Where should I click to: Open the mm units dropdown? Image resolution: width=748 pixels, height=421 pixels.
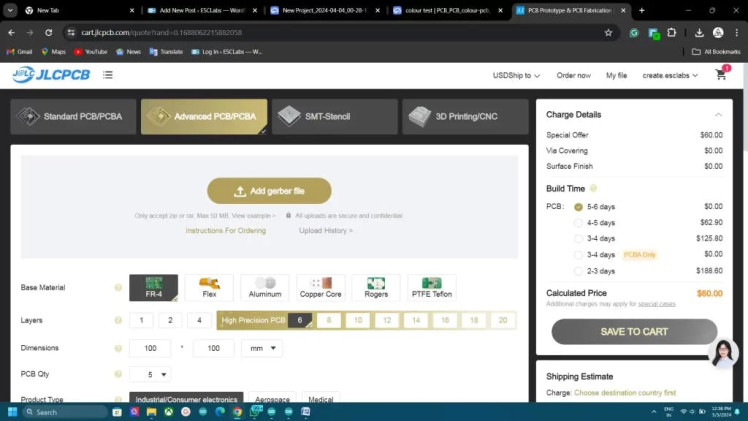(262, 348)
